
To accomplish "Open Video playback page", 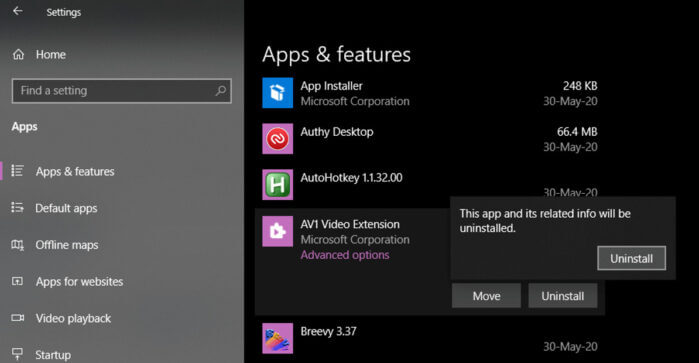I will click(74, 318).
